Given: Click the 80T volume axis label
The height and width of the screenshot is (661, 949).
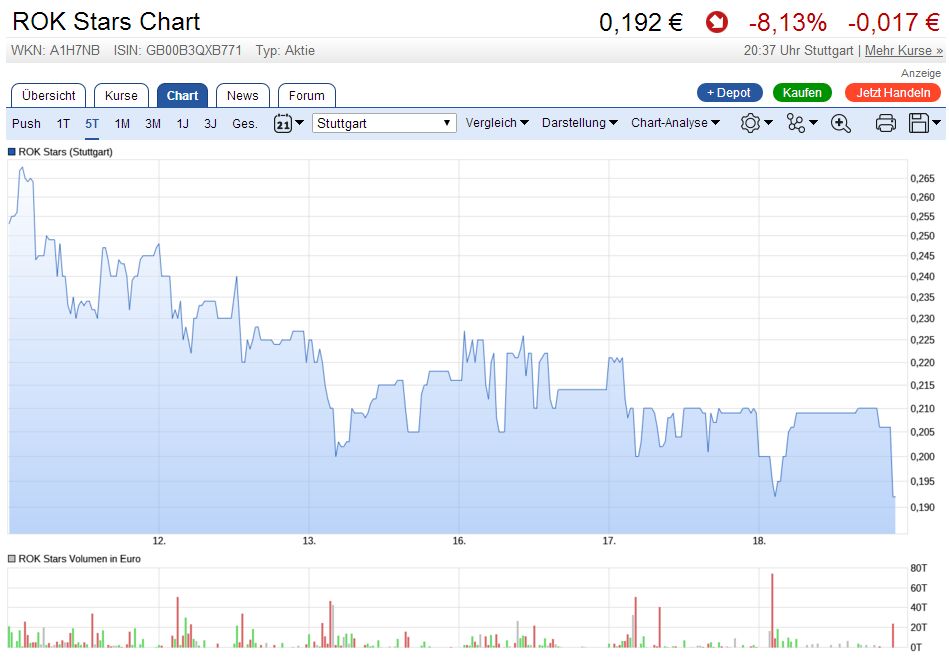Looking at the screenshot, I should coord(919,568).
